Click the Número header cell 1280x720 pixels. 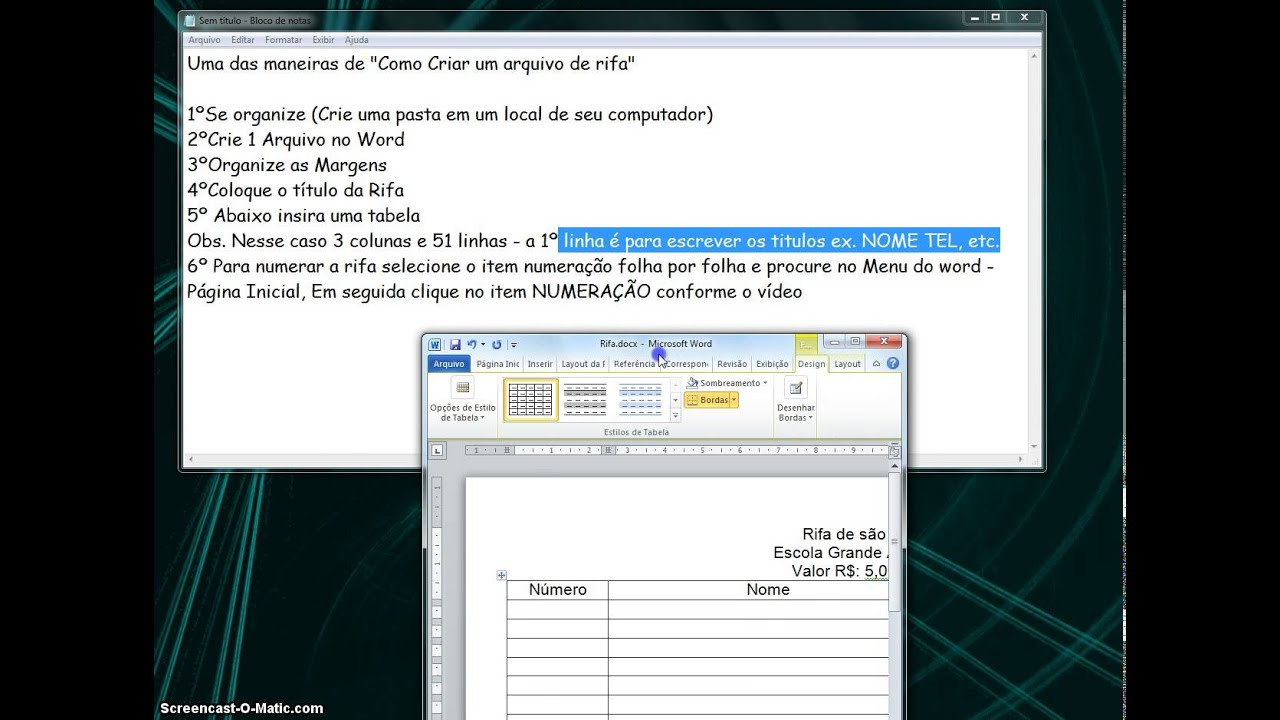(x=558, y=590)
